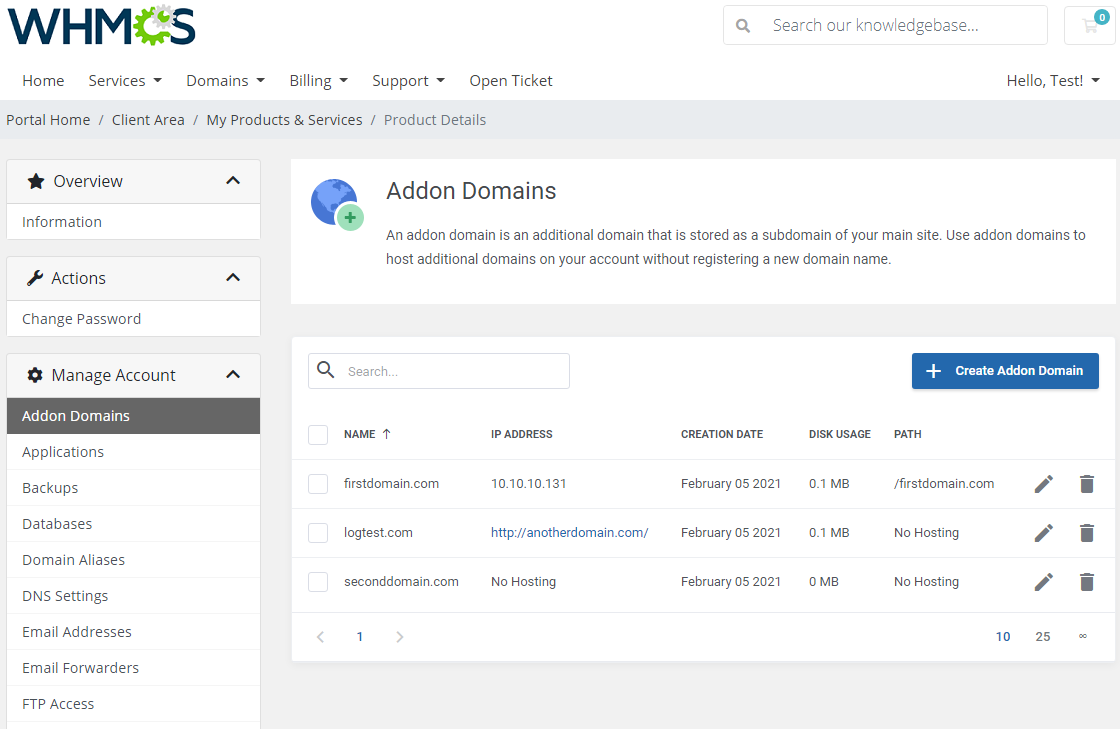Click the table search magnifier icon

click(x=326, y=370)
